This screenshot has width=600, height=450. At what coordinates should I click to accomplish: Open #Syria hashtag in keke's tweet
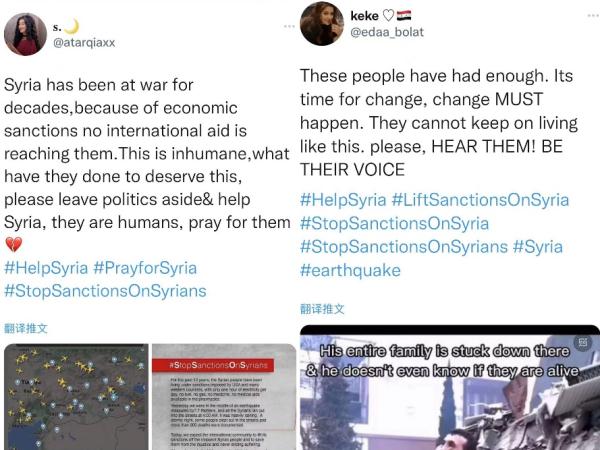538,247
